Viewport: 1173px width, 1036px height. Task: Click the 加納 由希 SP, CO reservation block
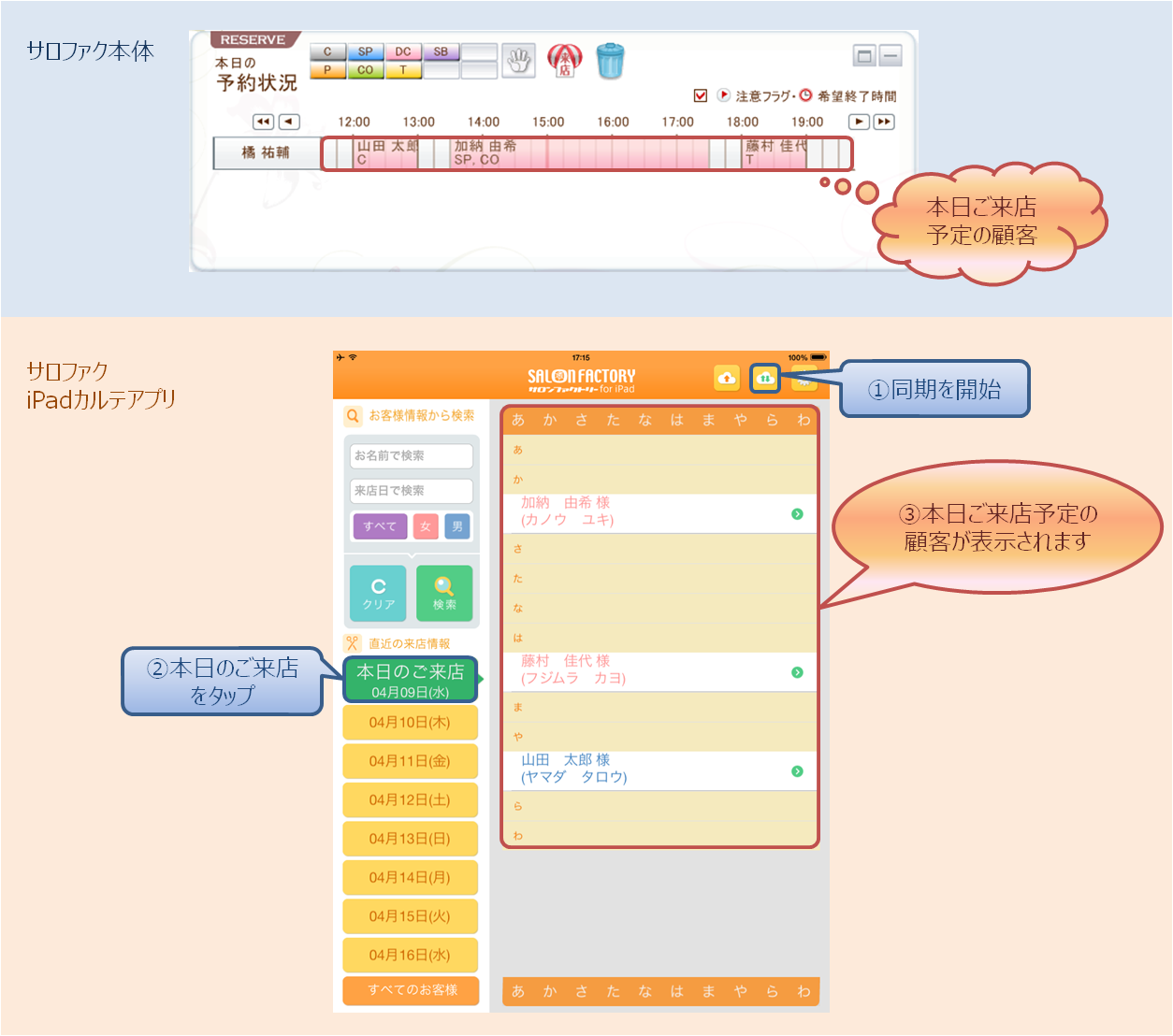[580, 153]
